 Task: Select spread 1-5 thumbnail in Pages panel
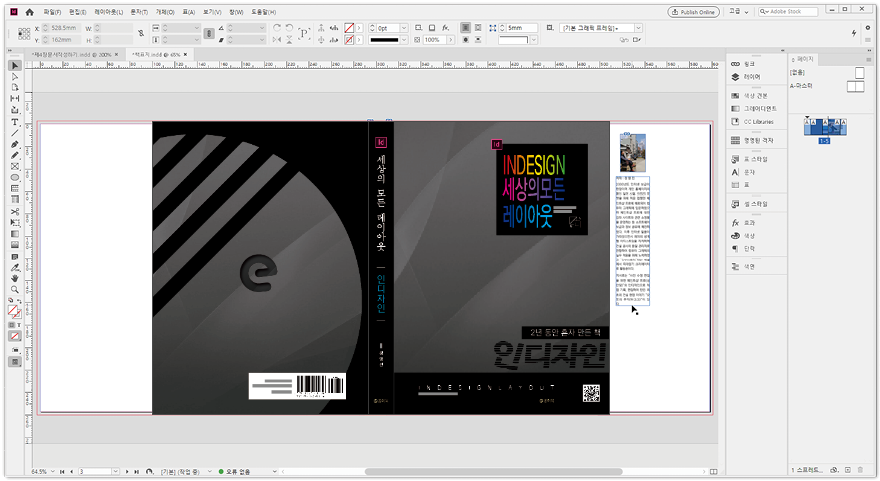825,127
